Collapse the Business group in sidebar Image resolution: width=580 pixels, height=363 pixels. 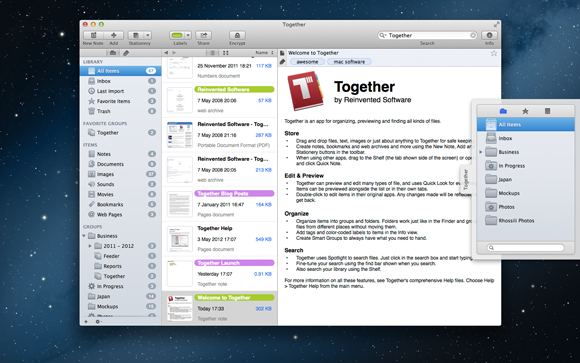[84, 236]
